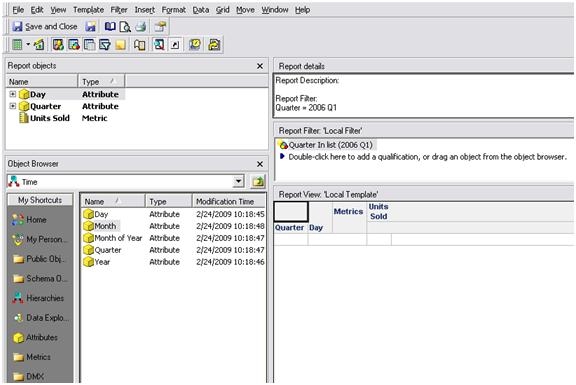Select Units Sold metric in Report objects
576x385 pixels.
tap(50, 118)
